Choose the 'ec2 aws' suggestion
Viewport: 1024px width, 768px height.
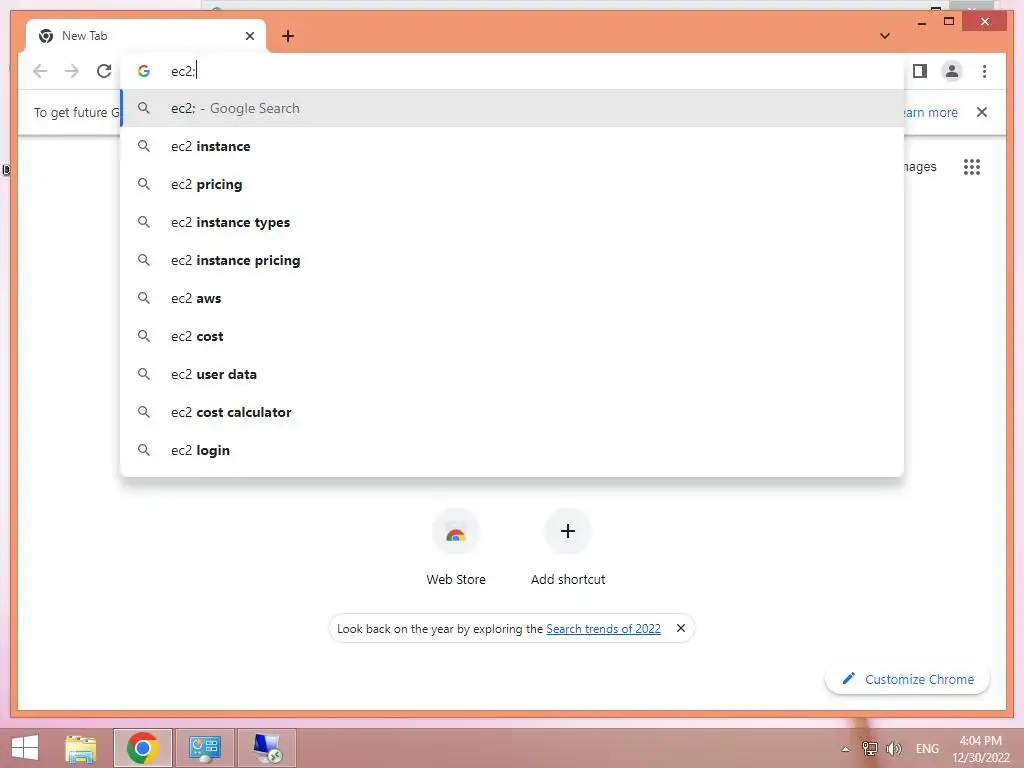coord(513,298)
